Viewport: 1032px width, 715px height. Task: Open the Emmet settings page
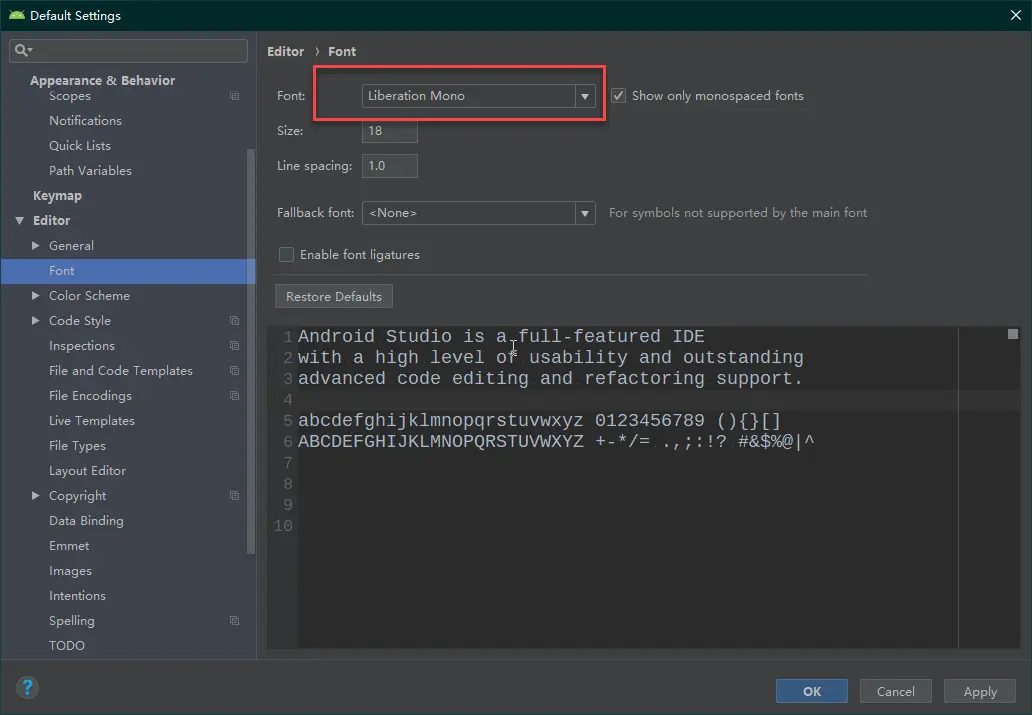pyautogui.click(x=68, y=546)
